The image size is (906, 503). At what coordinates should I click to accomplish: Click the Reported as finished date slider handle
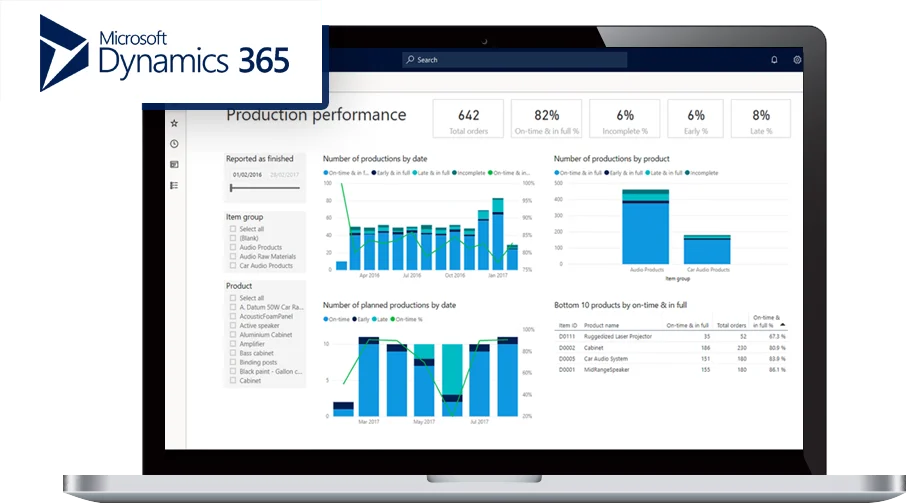pyautogui.click(x=232, y=187)
